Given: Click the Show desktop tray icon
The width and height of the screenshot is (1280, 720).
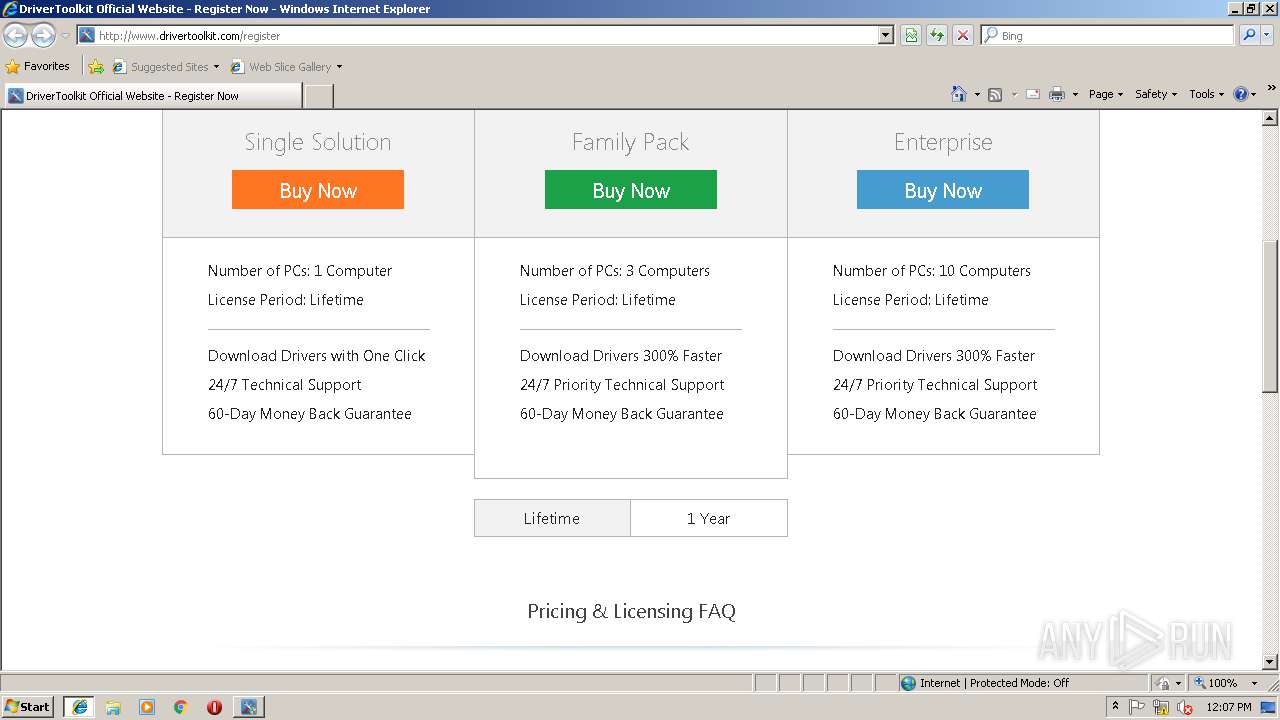Looking at the screenshot, I should coord(1269,707).
